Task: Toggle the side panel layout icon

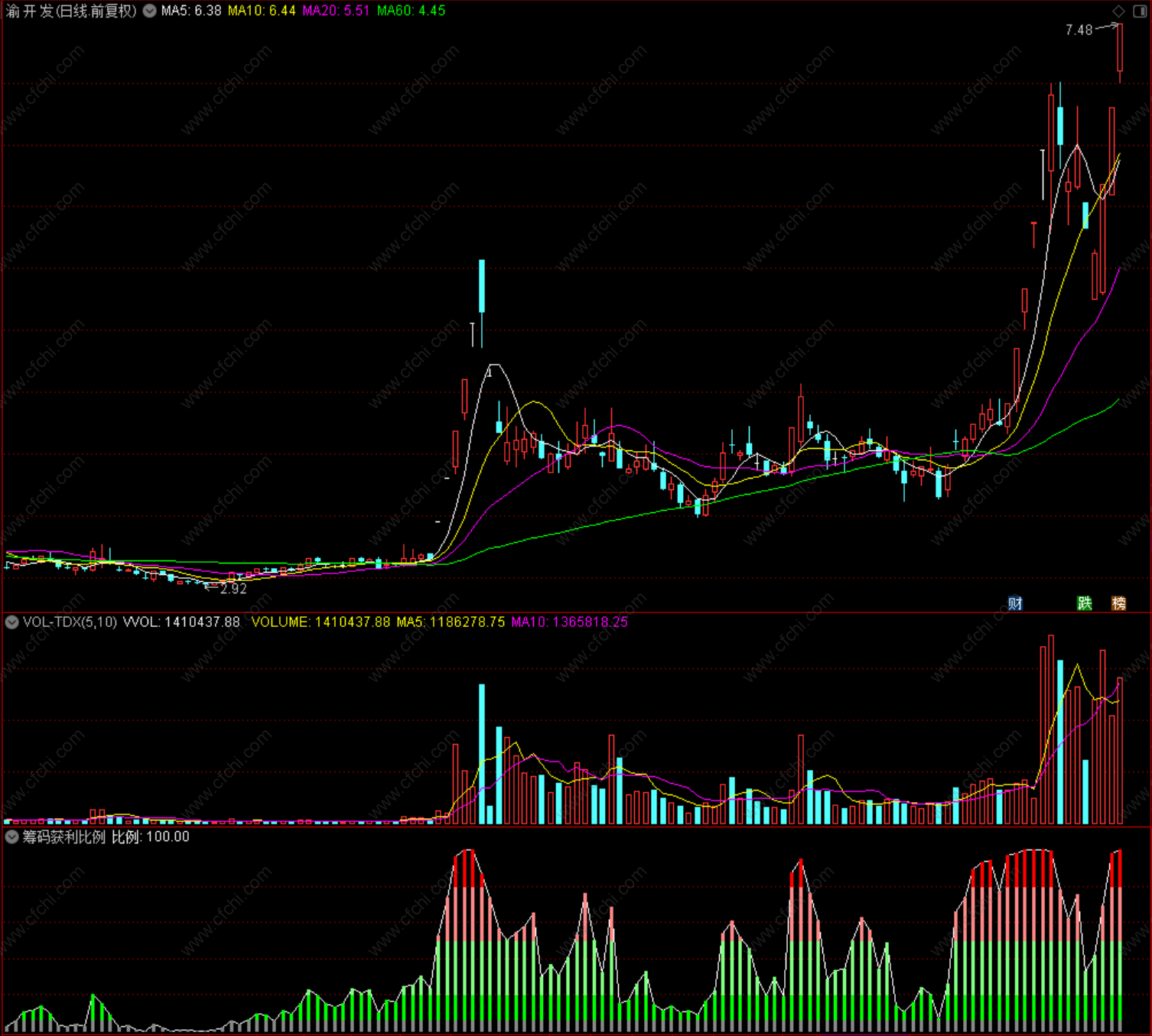Action: [1139, 11]
